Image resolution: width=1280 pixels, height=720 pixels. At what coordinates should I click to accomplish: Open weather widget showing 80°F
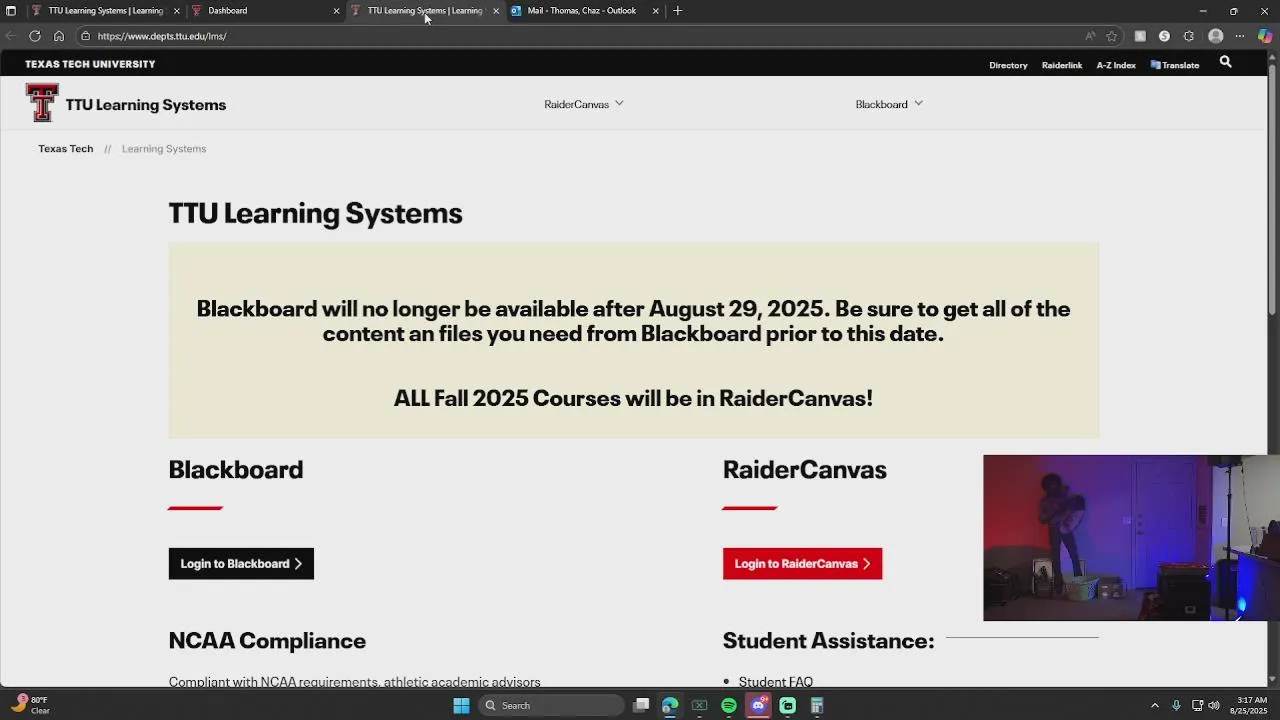click(31, 705)
